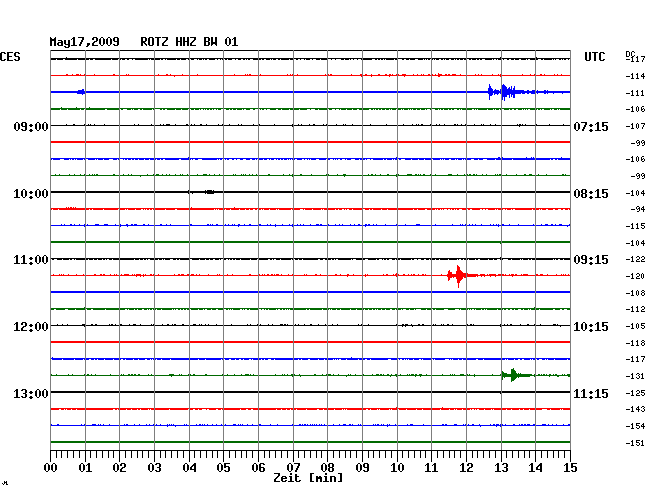This screenshot has width=650, height=494.
Task: Click the DC offset value -105
Action: [635, 326]
